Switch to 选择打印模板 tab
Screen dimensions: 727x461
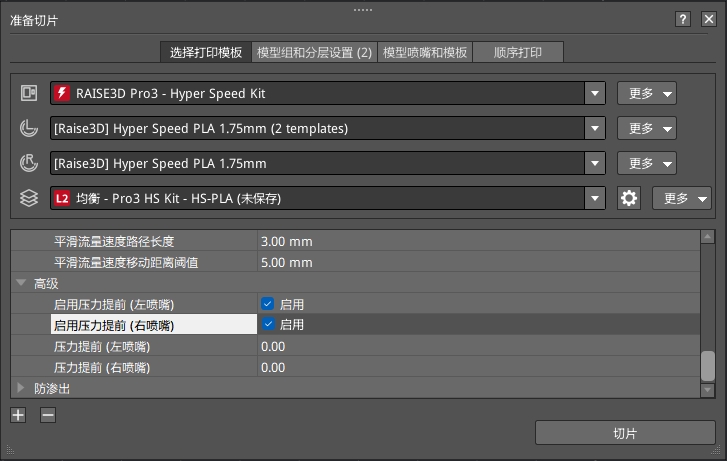pos(206,52)
